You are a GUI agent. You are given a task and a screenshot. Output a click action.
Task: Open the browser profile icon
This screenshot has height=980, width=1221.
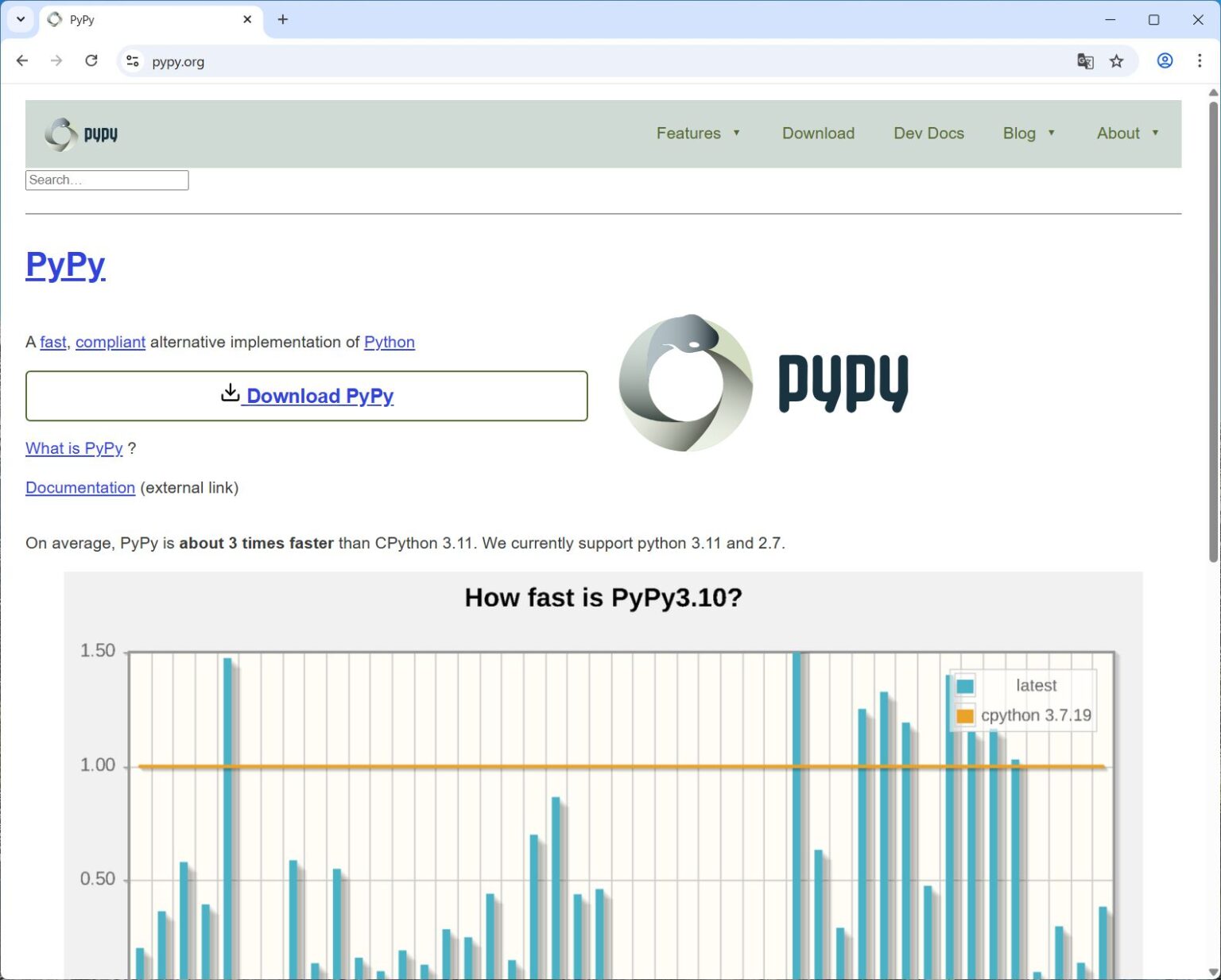click(x=1165, y=60)
